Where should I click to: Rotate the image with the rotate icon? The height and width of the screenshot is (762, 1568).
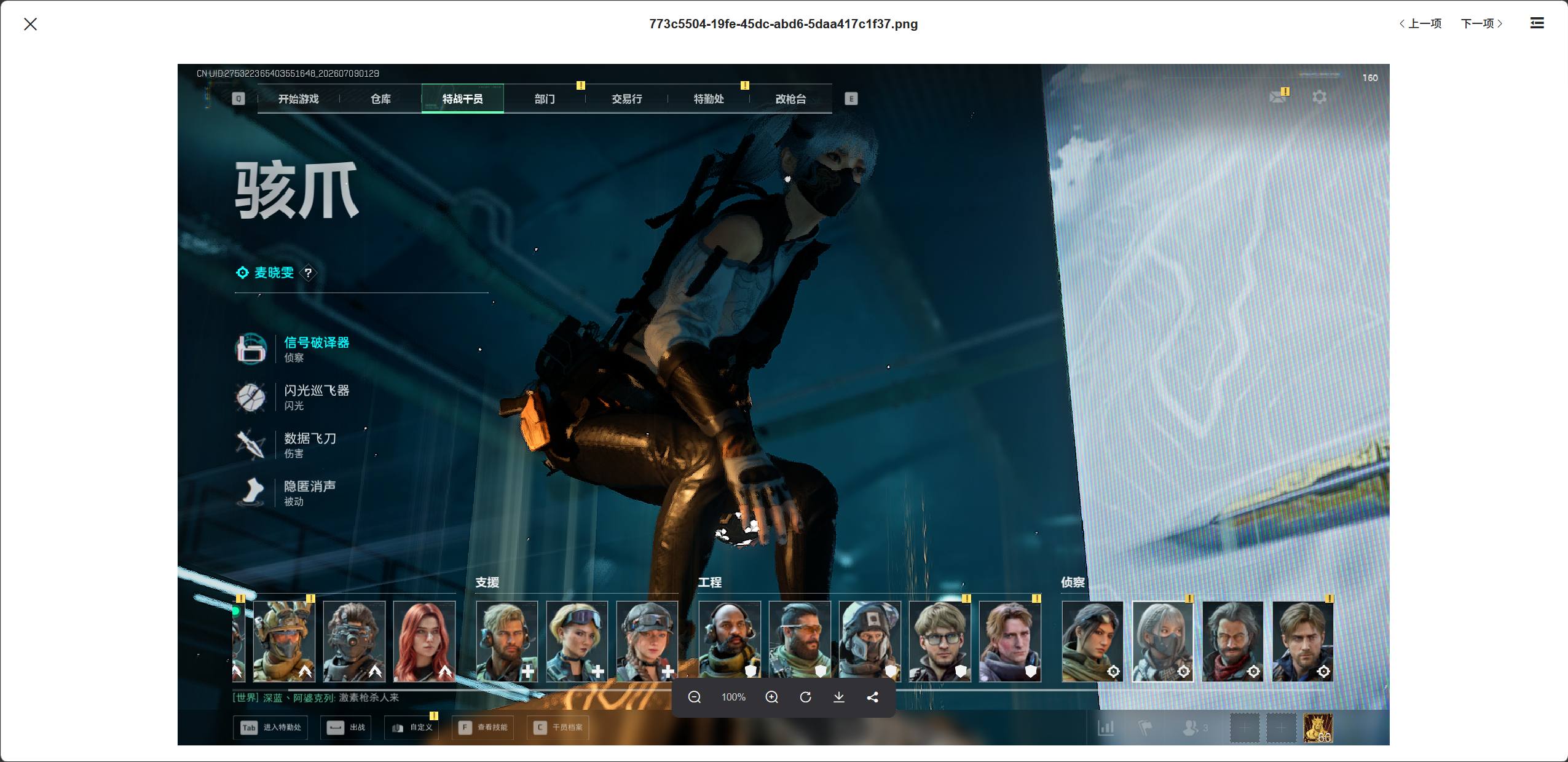[x=805, y=697]
